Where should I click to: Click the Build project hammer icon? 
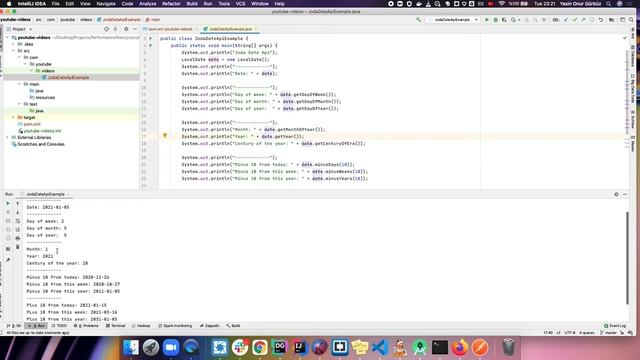[x=418, y=20]
